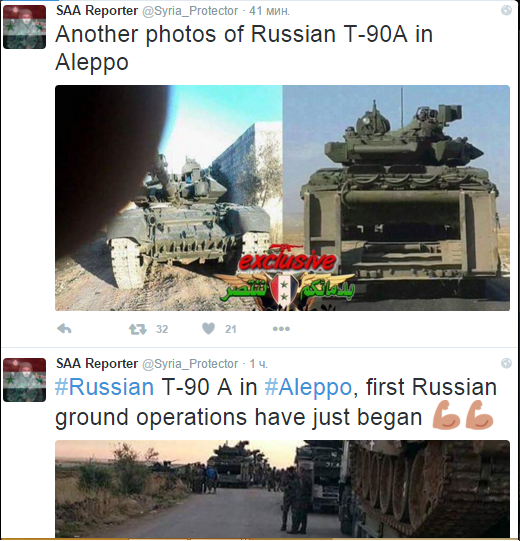The image size is (520, 541).
Task: Click the globe icon on the first tweet
Action: [x=506, y=10]
